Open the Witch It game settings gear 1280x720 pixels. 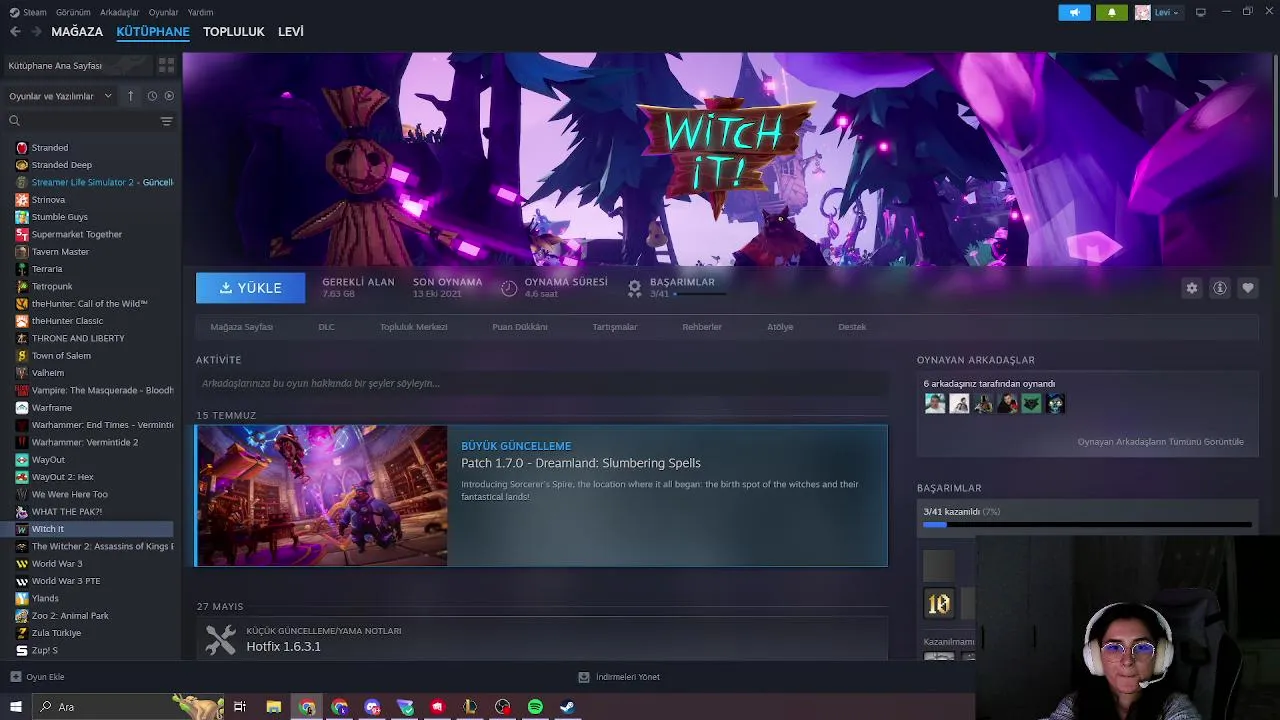1191,288
